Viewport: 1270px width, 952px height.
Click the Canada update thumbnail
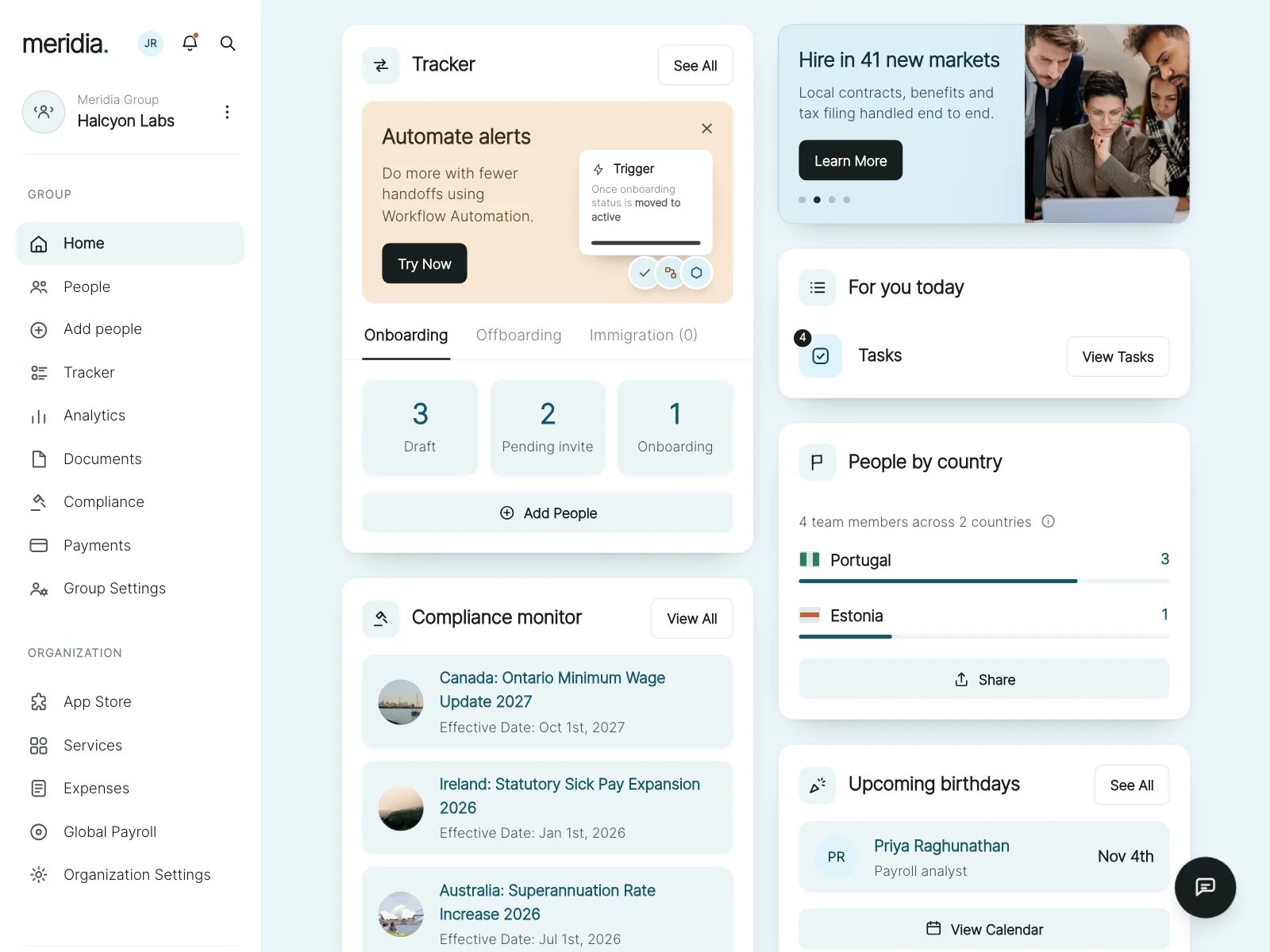click(401, 702)
